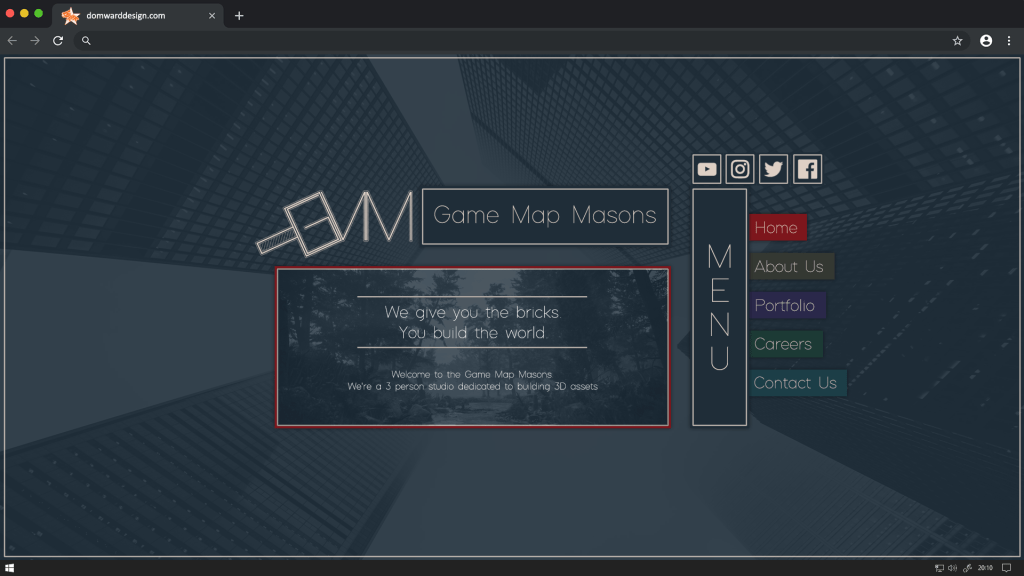Click the Twitter bird icon
1024x576 pixels.
coord(773,169)
